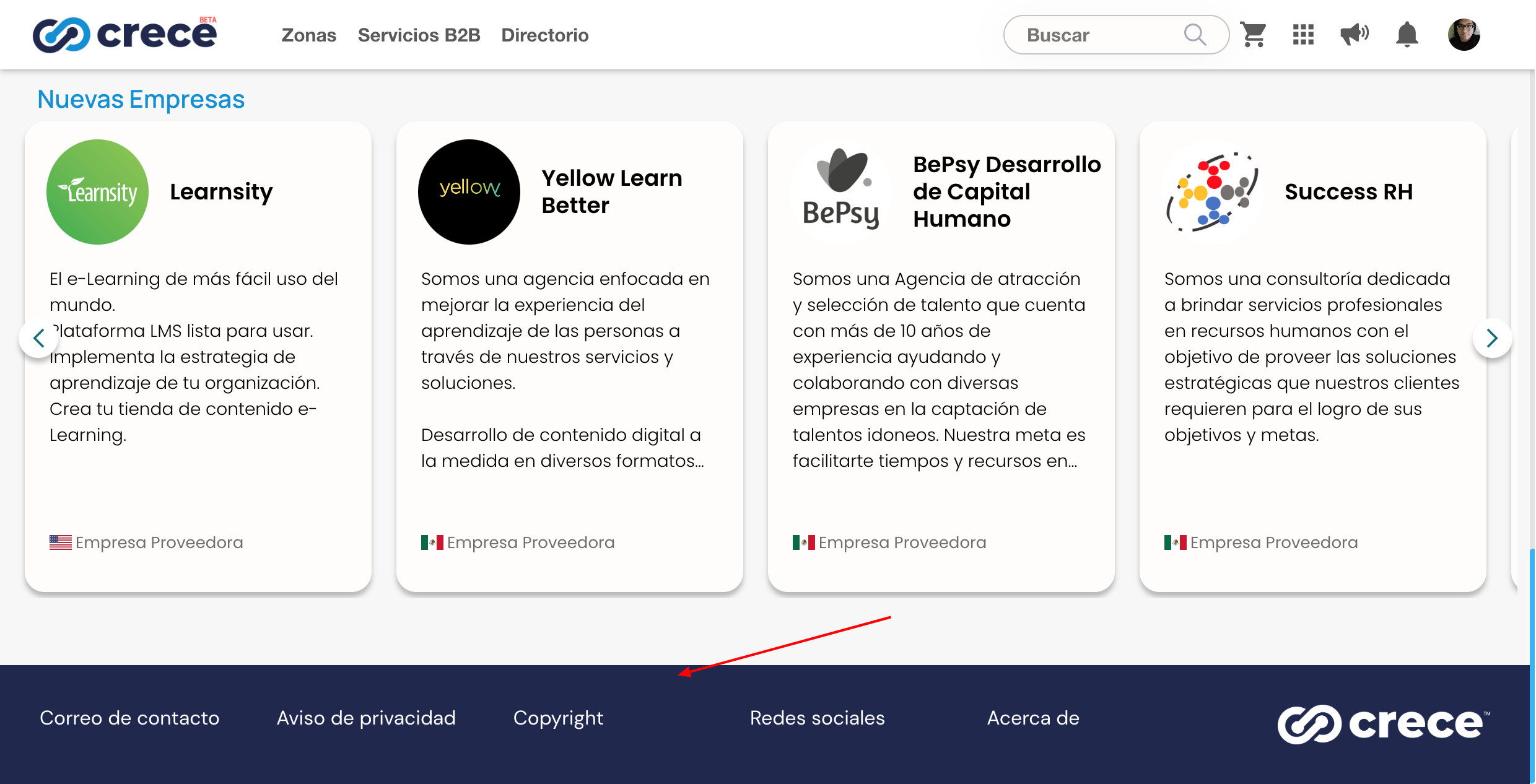Click Empresa Proveedora label on Learnsity card
The image size is (1536, 784).
point(159,542)
